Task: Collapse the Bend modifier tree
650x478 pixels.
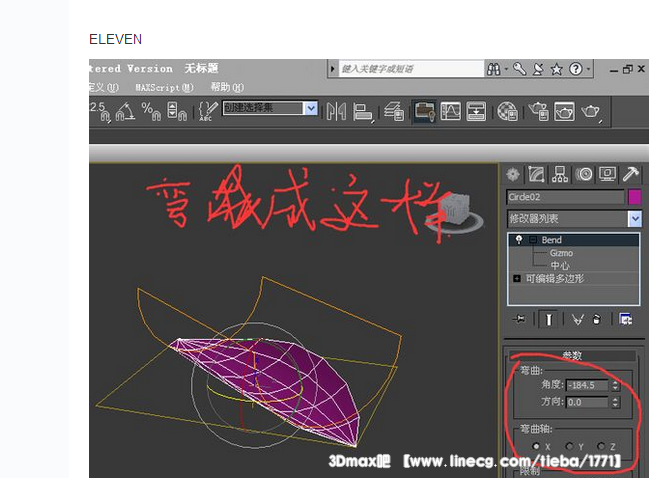Action: pos(533,240)
